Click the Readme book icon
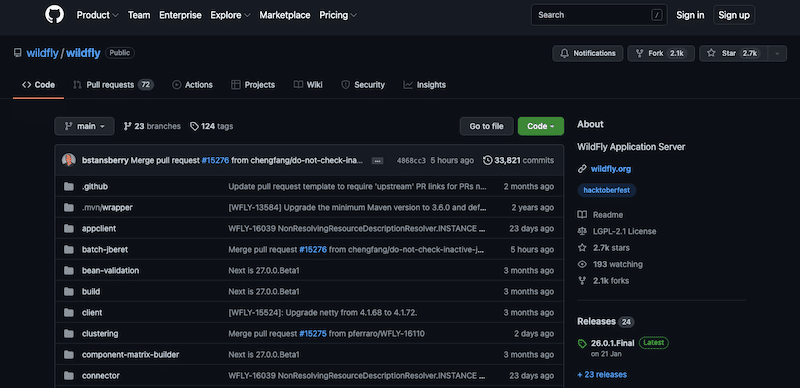Screen dimensions: 800x388 tap(582, 215)
